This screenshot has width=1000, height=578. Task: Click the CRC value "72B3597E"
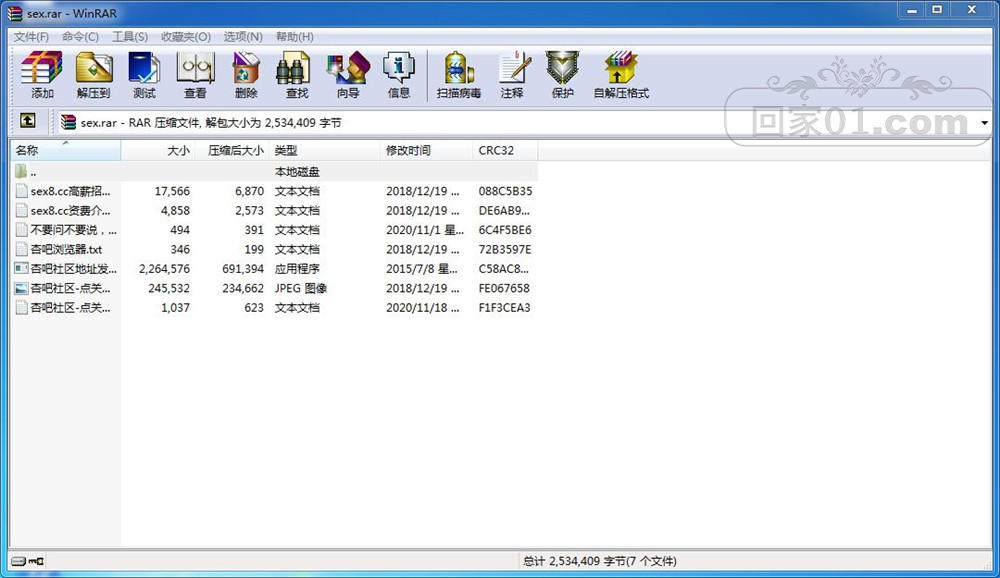tap(505, 249)
